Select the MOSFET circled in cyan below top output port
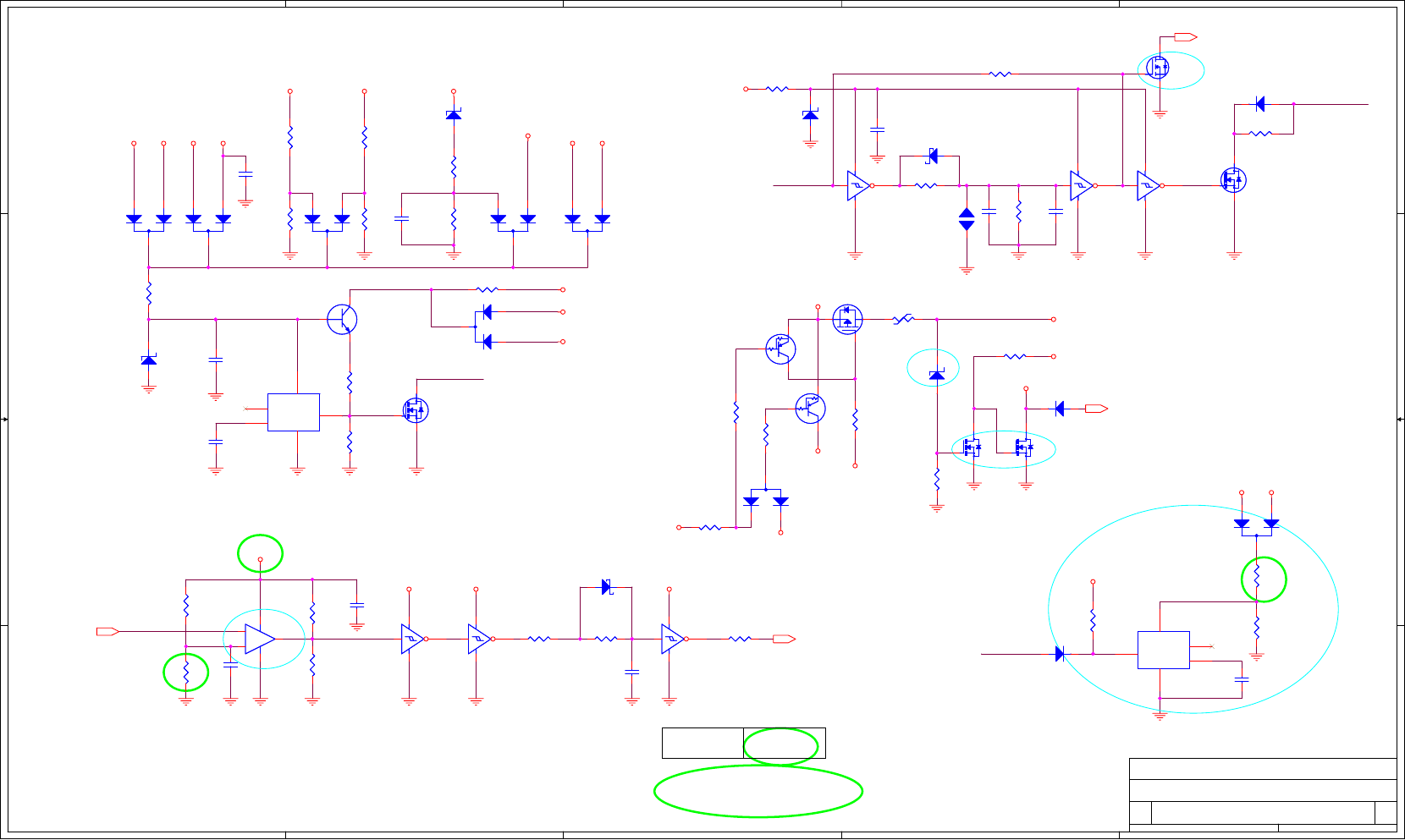 tap(1157, 67)
